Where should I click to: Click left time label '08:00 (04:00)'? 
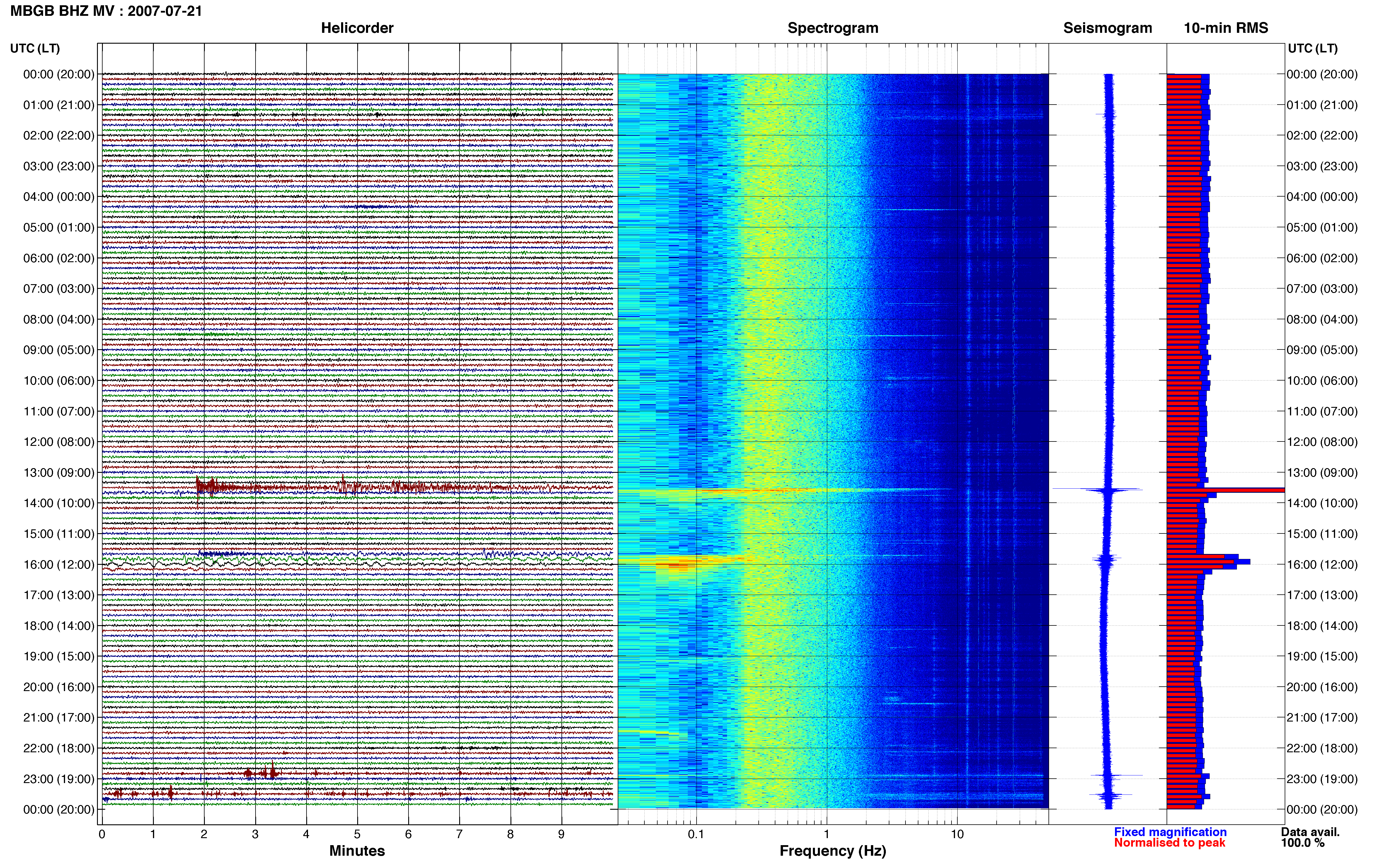59,319
